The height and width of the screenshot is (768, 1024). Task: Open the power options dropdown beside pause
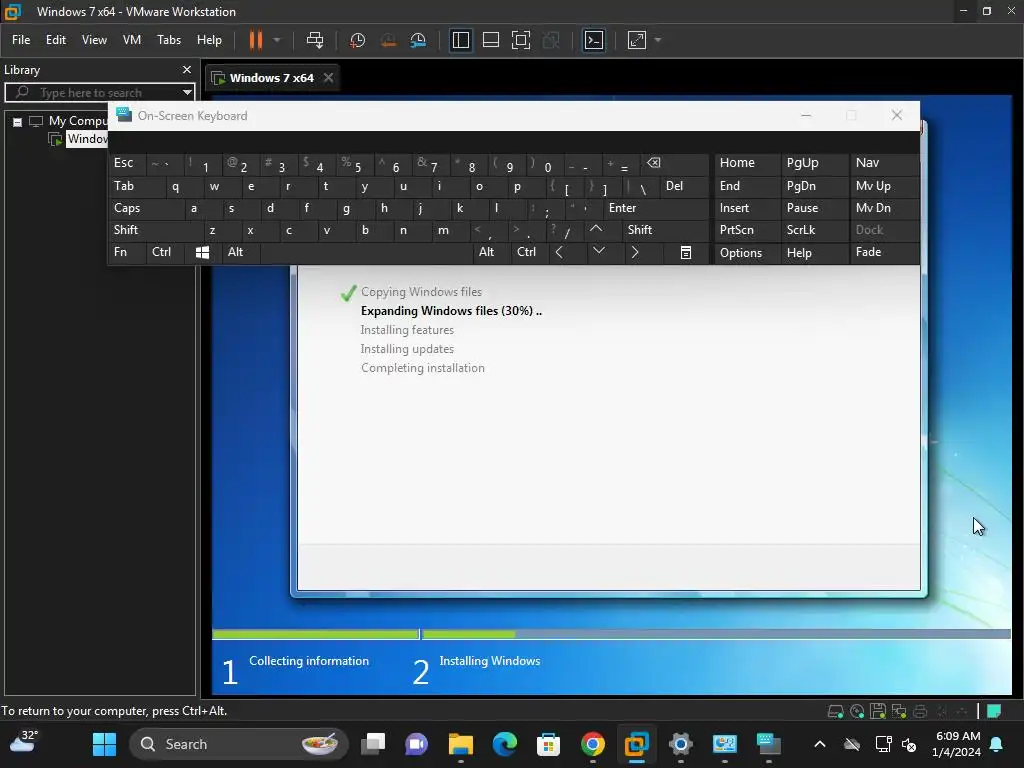(x=277, y=40)
